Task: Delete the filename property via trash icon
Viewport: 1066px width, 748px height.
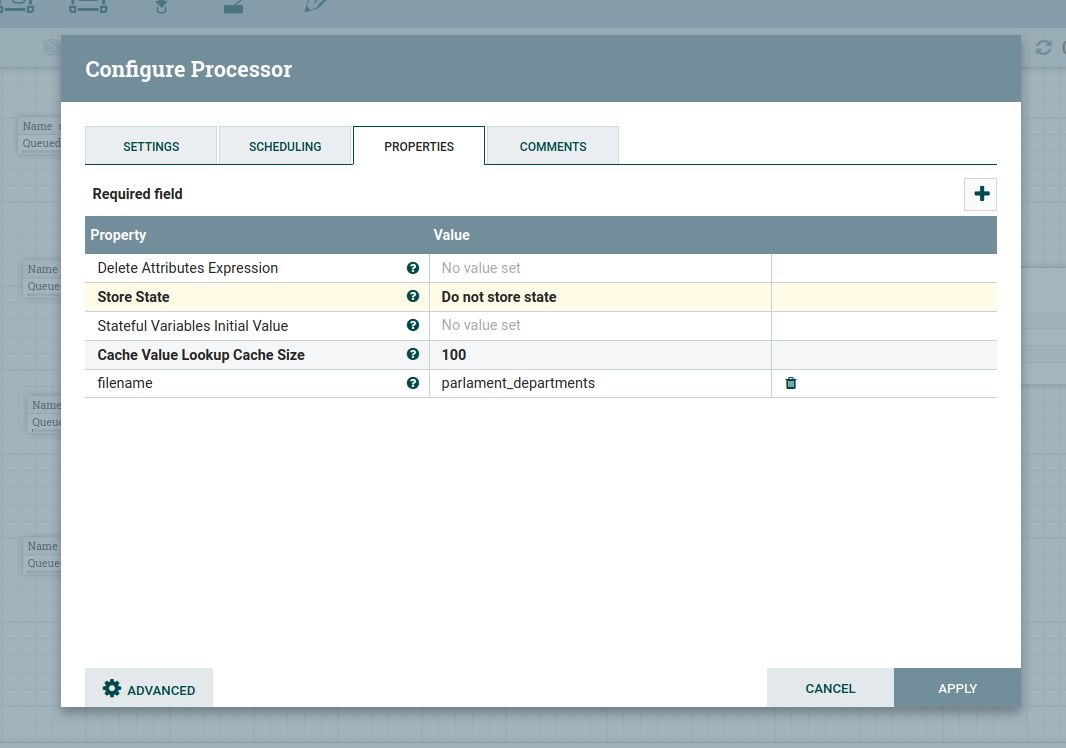Action: pos(791,383)
